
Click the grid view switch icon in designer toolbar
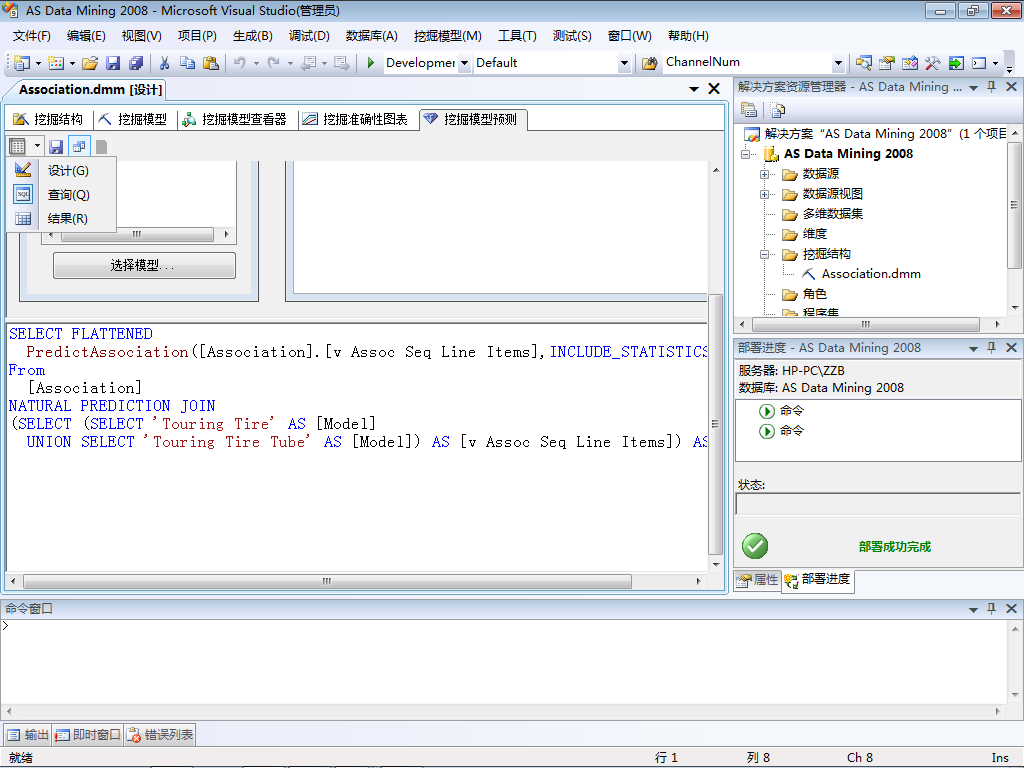18,146
